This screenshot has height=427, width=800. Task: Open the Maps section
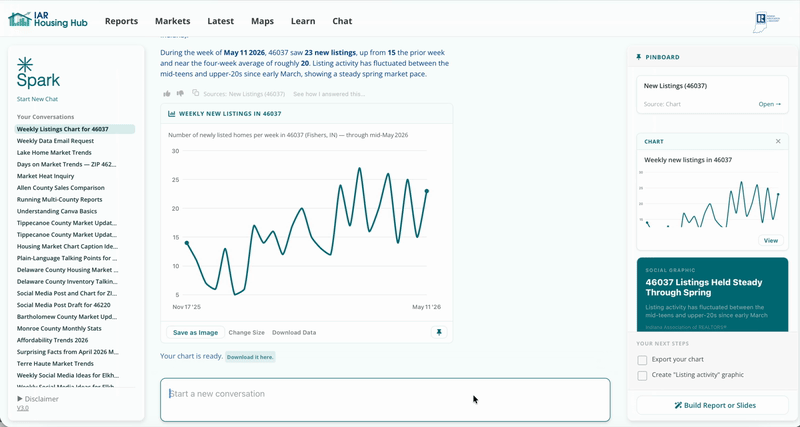click(x=262, y=21)
